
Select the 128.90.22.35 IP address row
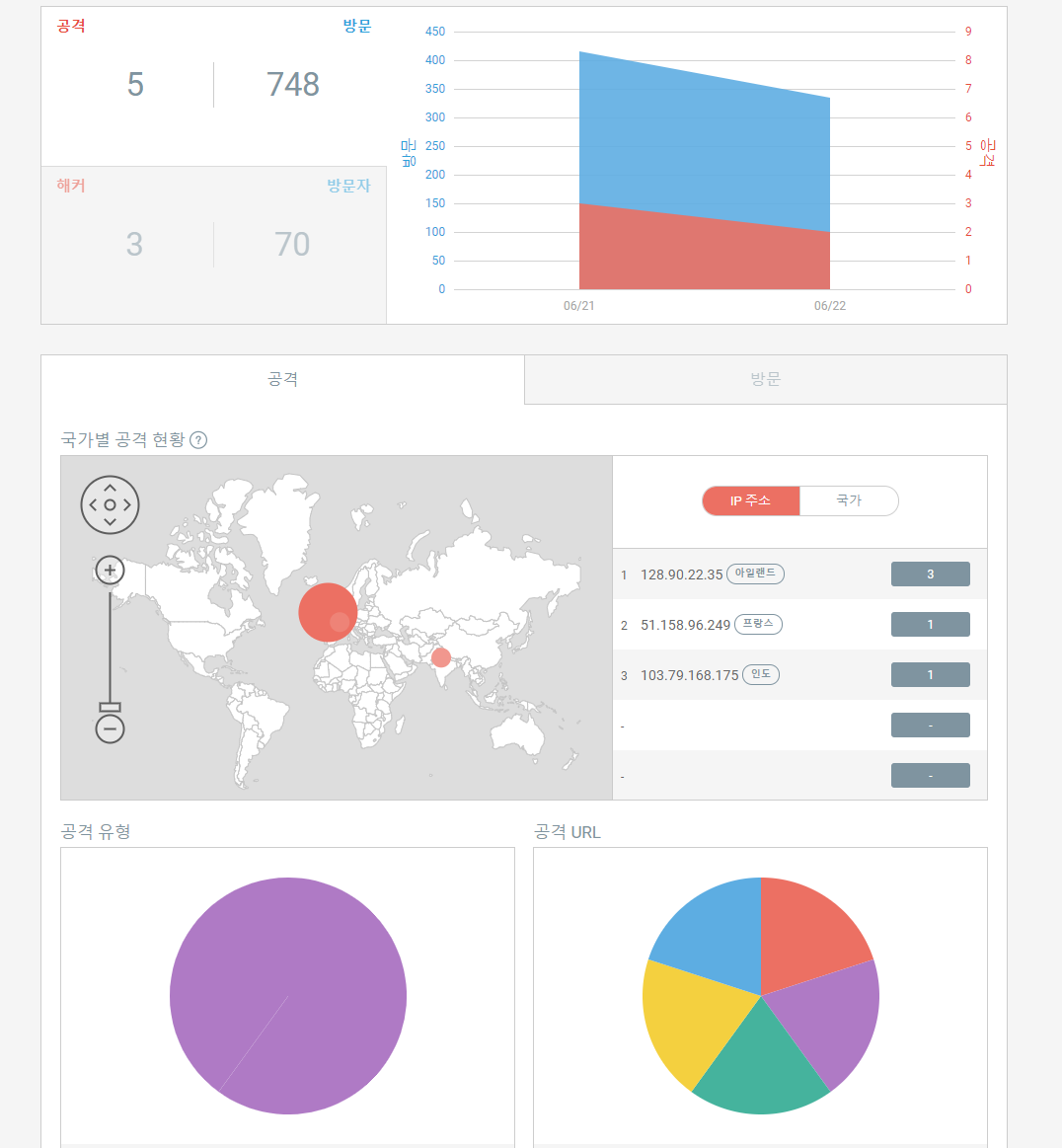(x=681, y=574)
